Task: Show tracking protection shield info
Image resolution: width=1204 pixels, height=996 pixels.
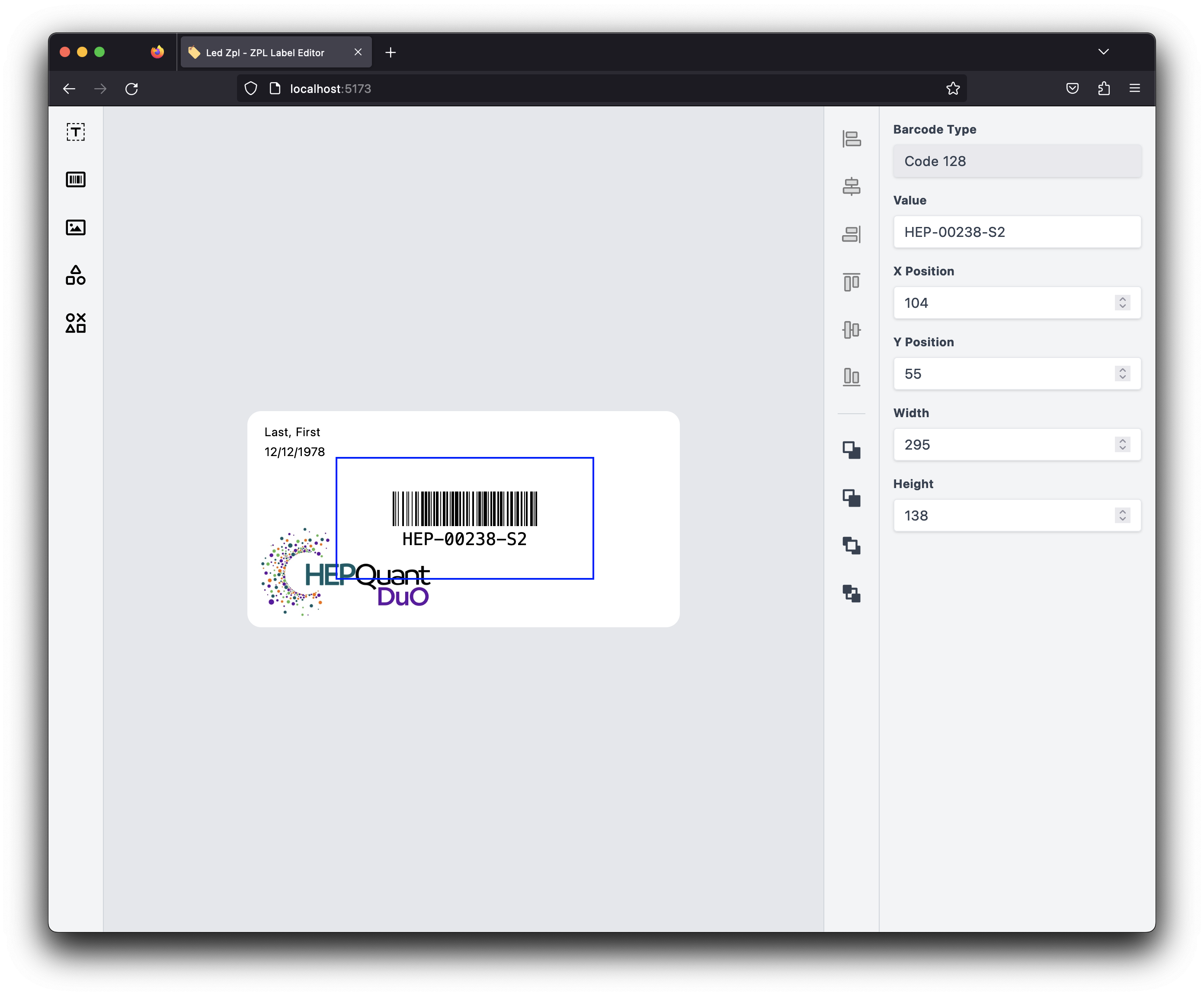Action: [251, 88]
